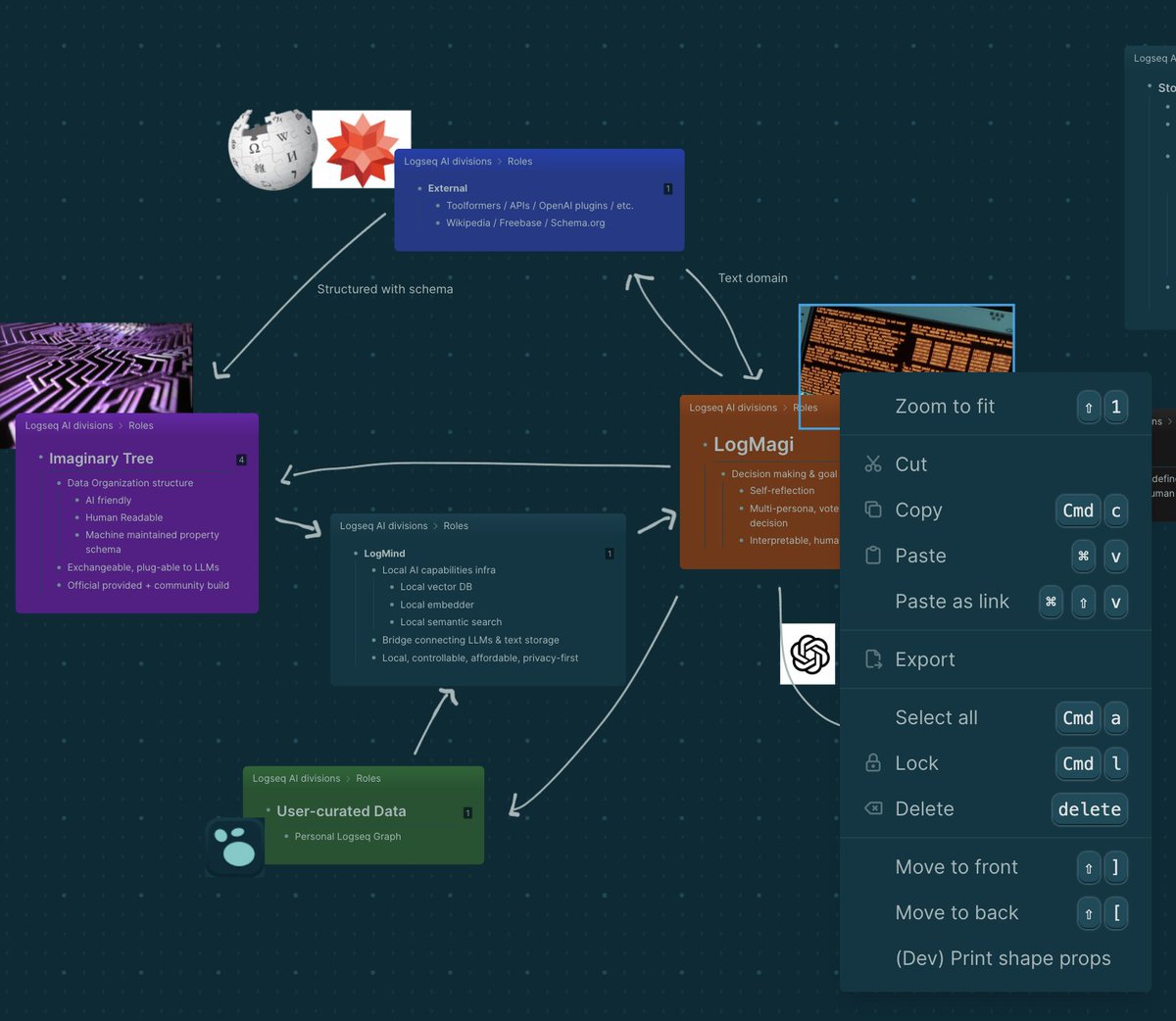
Task: Choose Move to back menu entry
Action: [x=996, y=913]
